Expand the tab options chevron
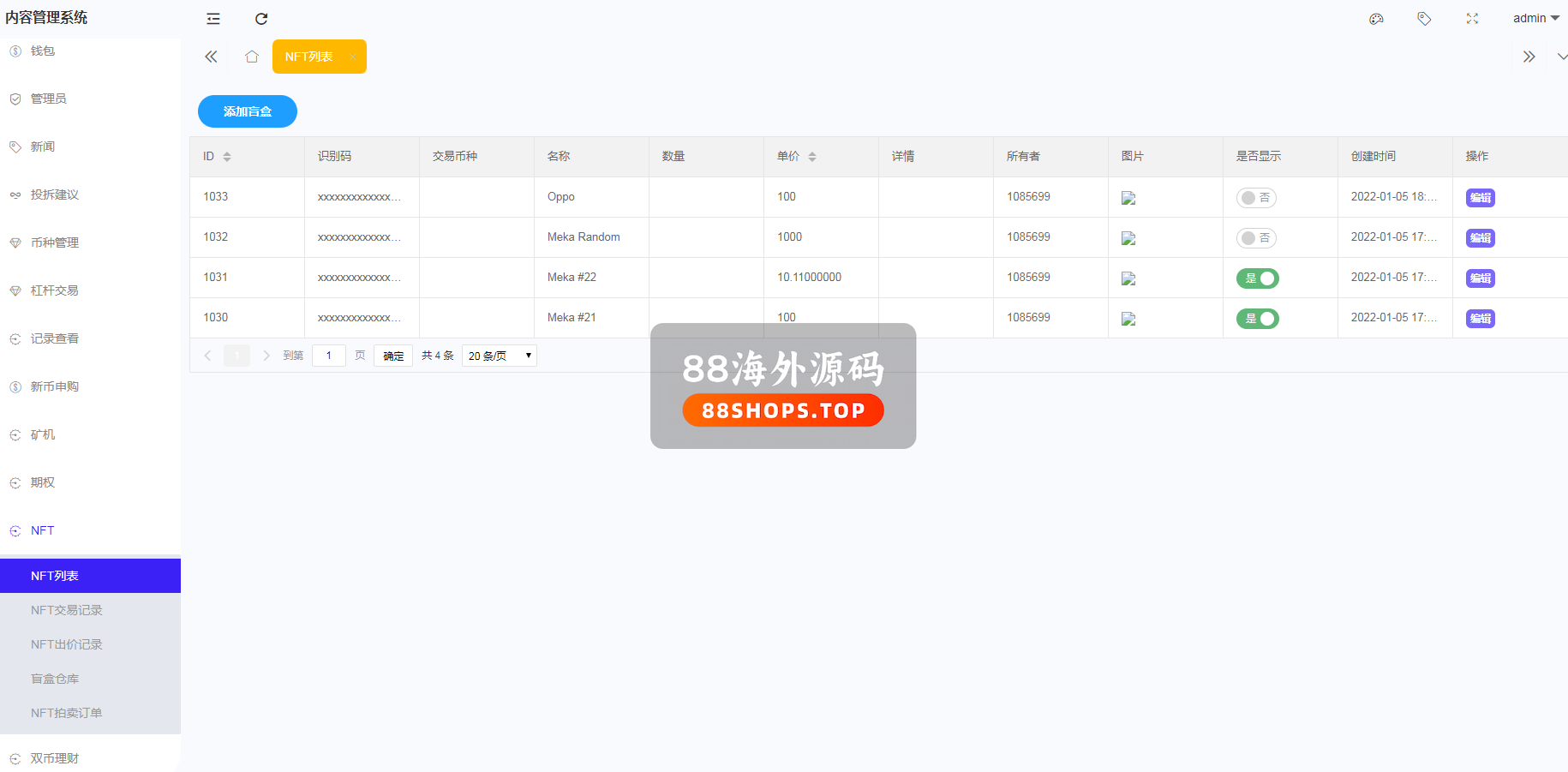The image size is (1568, 772). click(x=1561, y=57)
